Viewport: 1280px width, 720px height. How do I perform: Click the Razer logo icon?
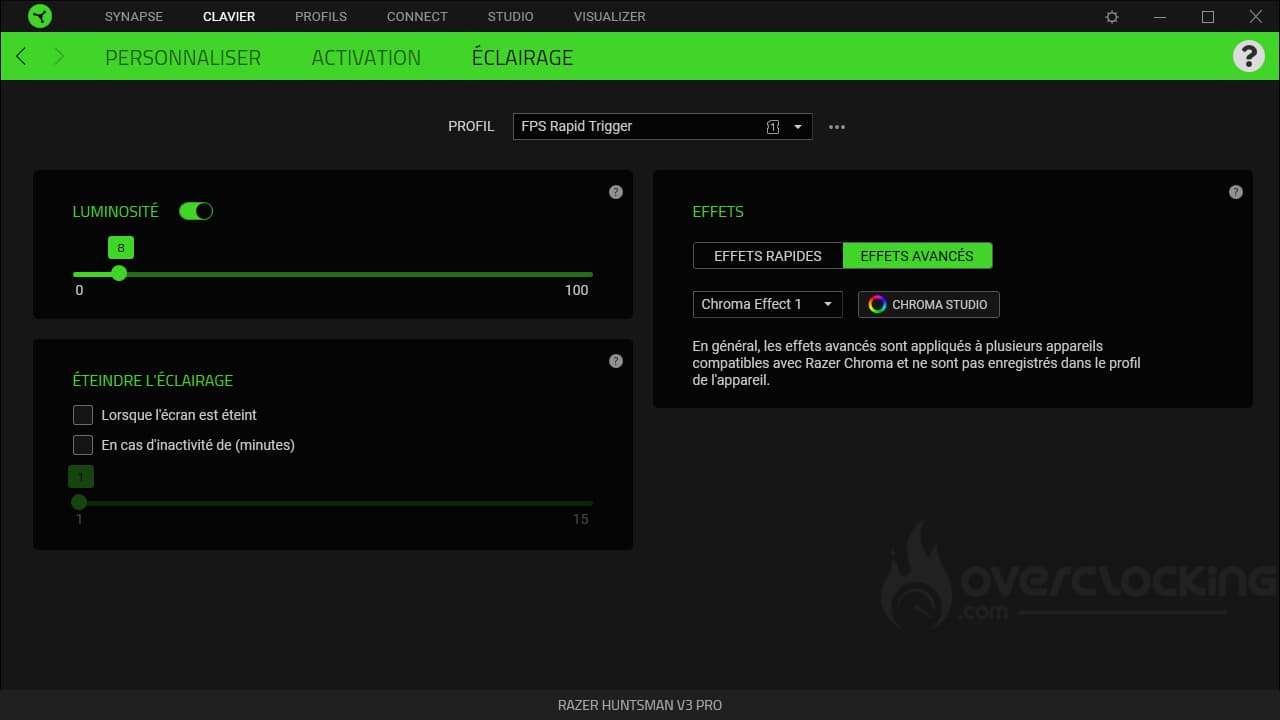[x=40, y=16]
